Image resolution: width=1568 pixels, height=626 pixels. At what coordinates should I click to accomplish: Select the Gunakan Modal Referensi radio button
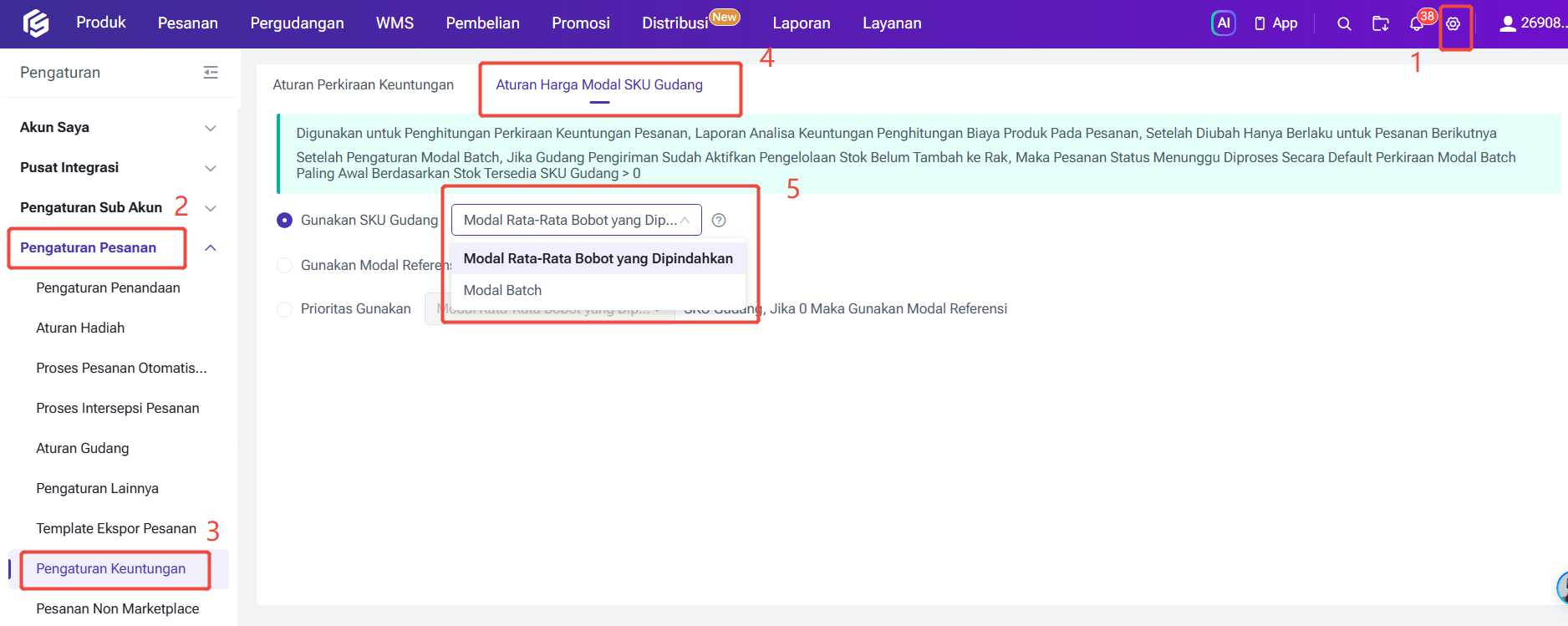click(x=284, y=265)
